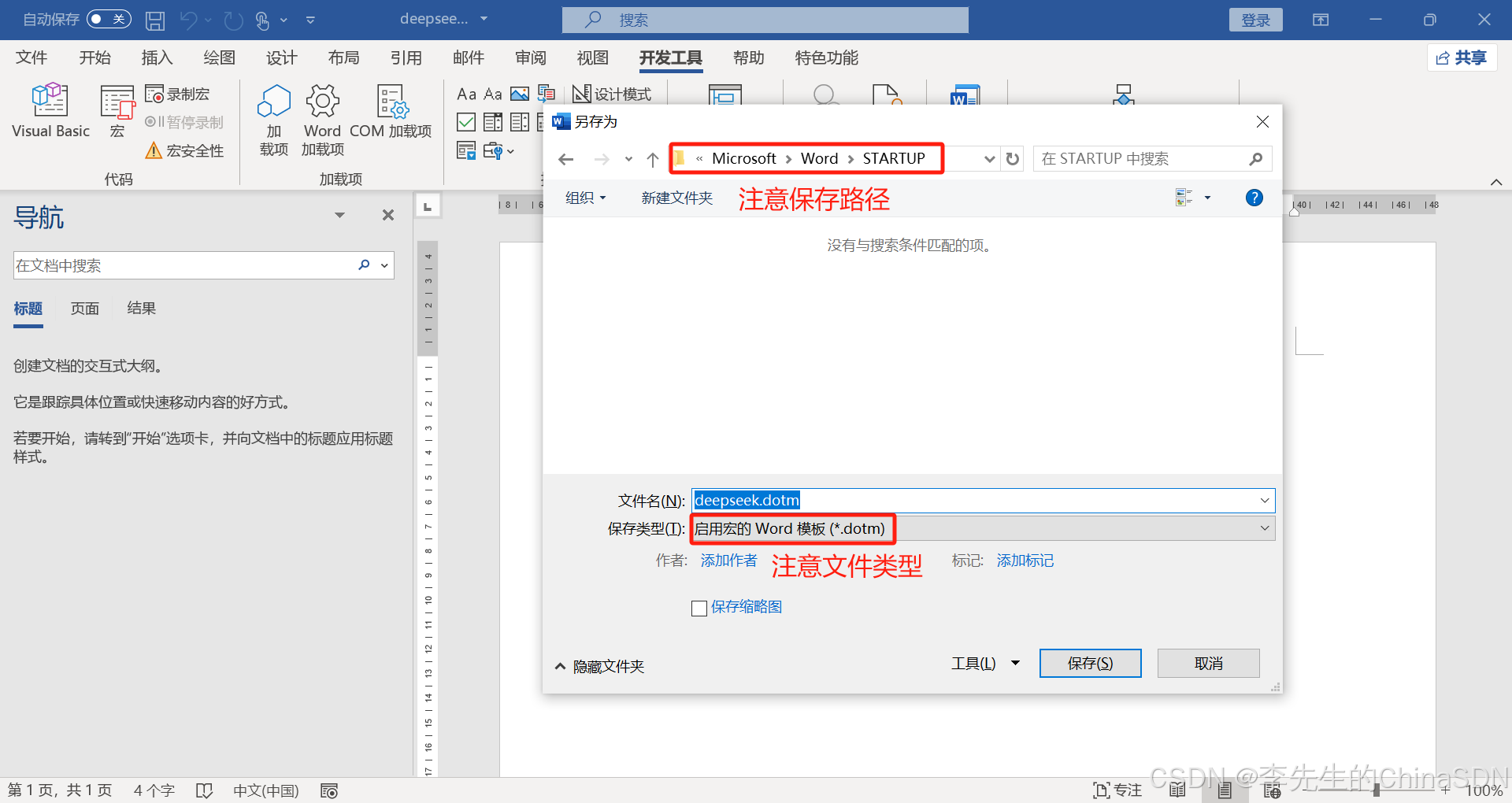Open Navigation pane options dropdown arrow

(x=339, y=215)
